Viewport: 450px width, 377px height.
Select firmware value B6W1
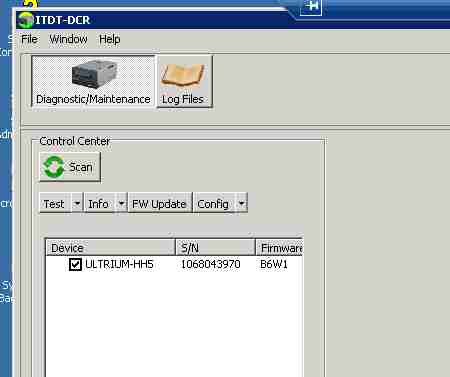(274, 264)
